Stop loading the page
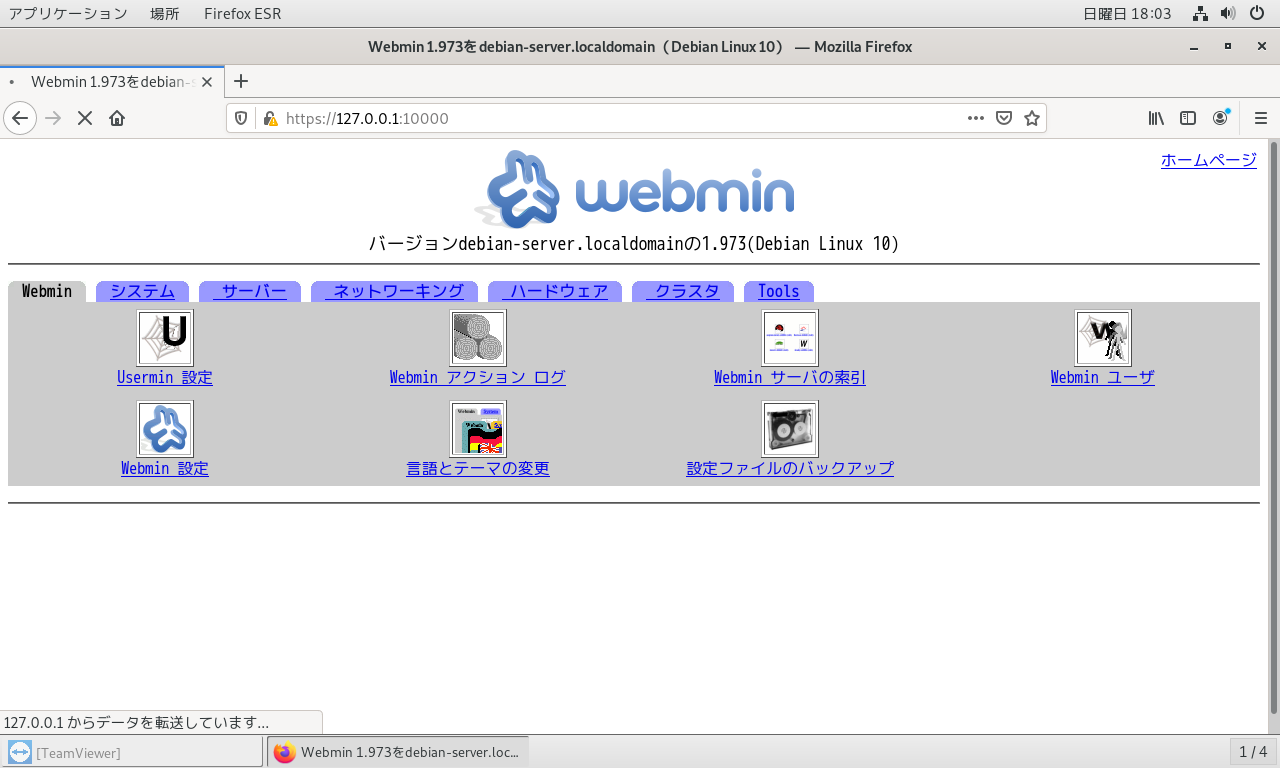1280x768 pixels. [85, 118]
